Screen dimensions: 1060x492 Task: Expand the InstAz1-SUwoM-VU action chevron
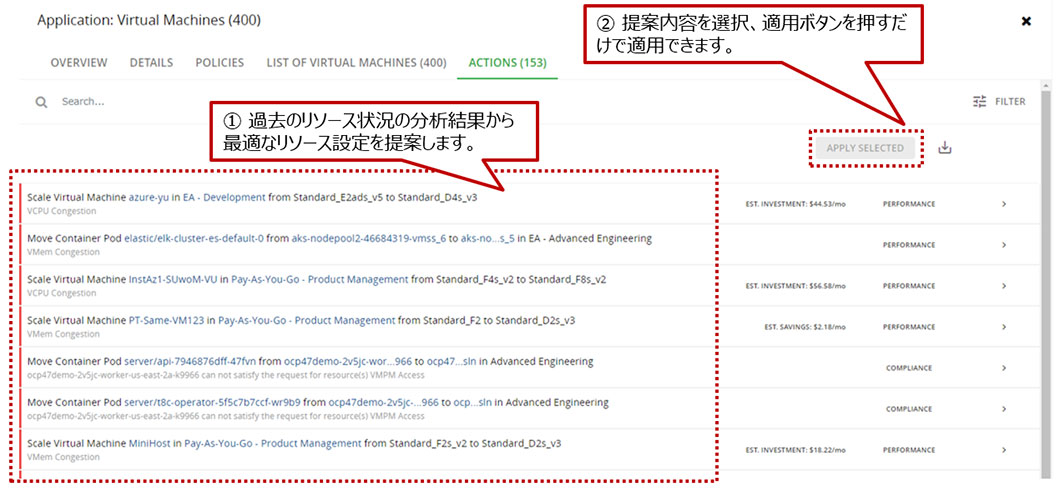coord(1003,286)
